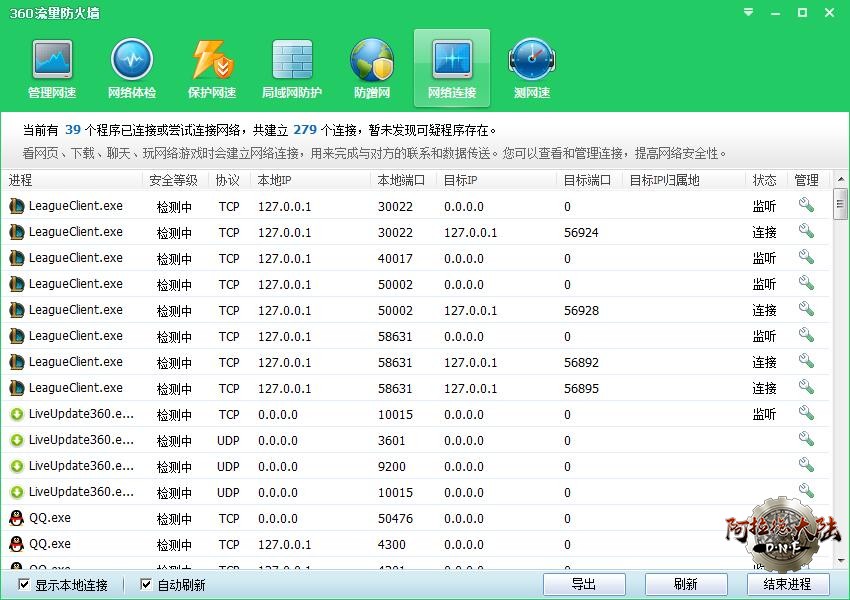Image resolution: width=850 pixels, height=600 pixels.
Task: Sort by 安全等级 column header
Action: point(173,181)
